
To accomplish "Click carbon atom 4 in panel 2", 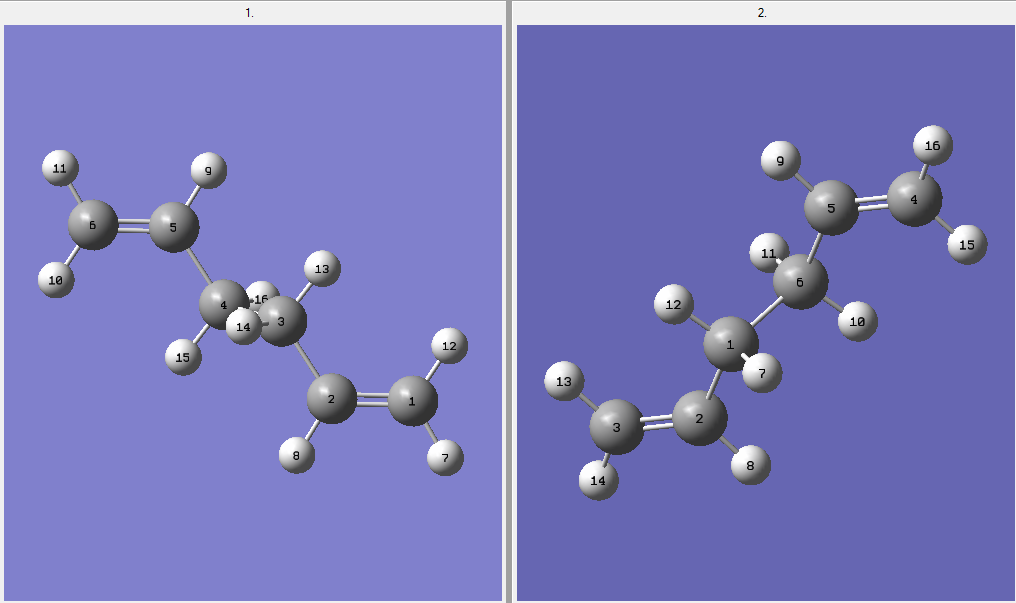I will click(914, 199).
